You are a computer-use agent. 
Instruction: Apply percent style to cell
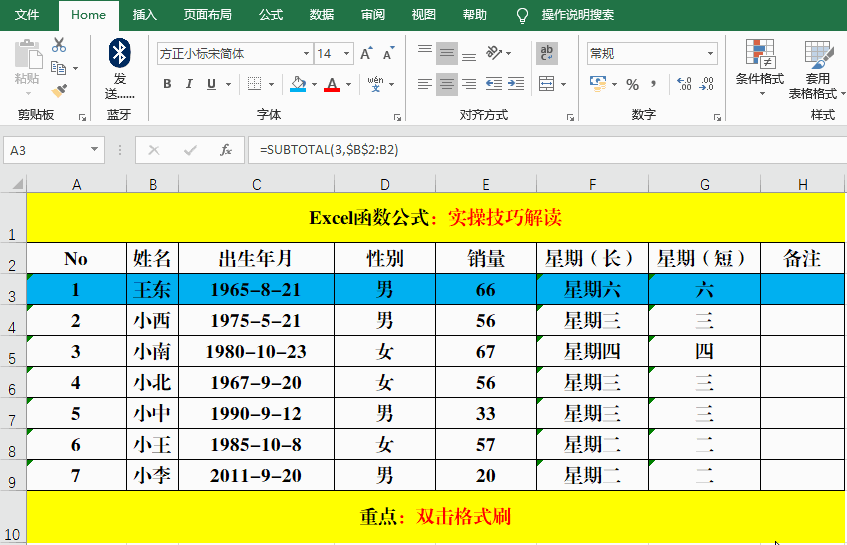coord(632,85)
